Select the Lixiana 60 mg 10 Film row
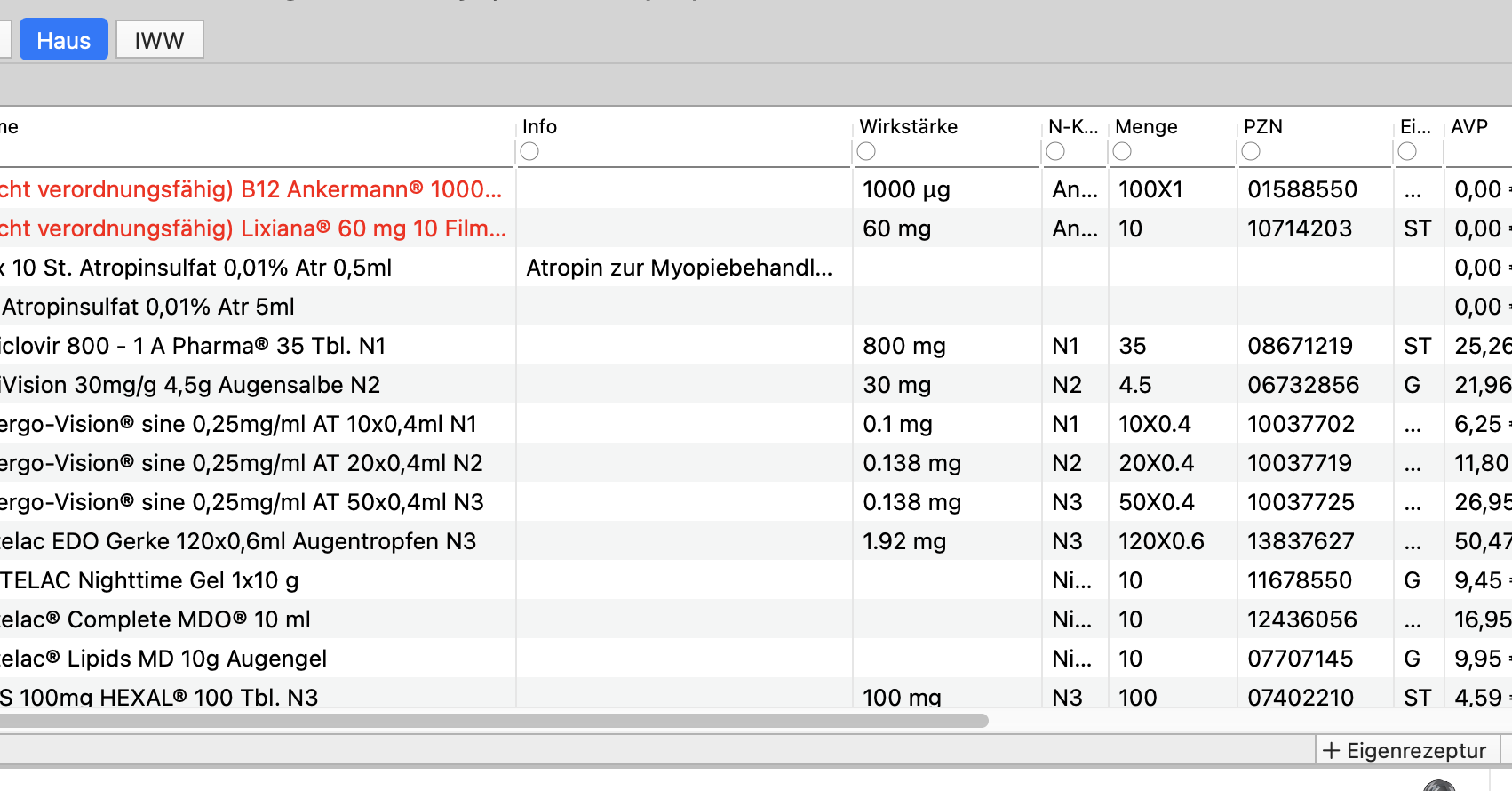Screen dimensions: 1512x791 click(x=756, y=228)
